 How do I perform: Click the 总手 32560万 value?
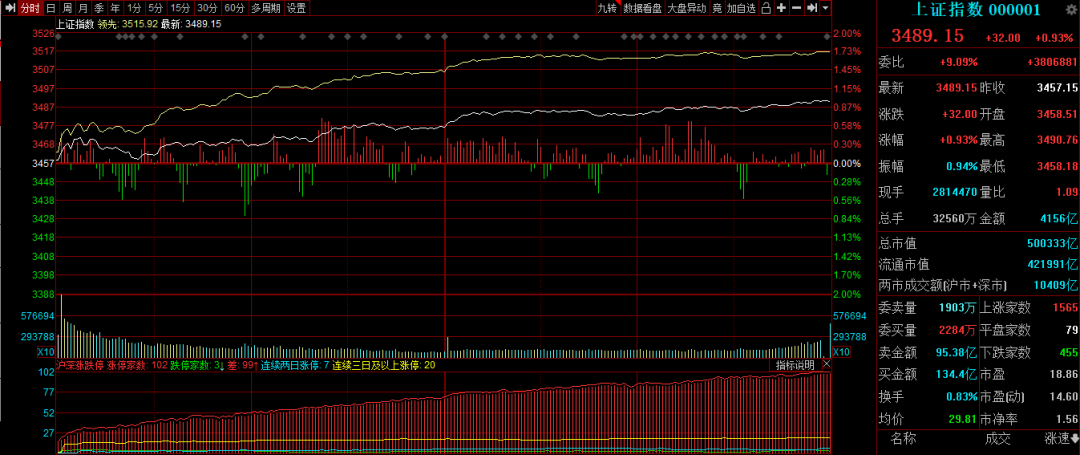click(955, 218)
